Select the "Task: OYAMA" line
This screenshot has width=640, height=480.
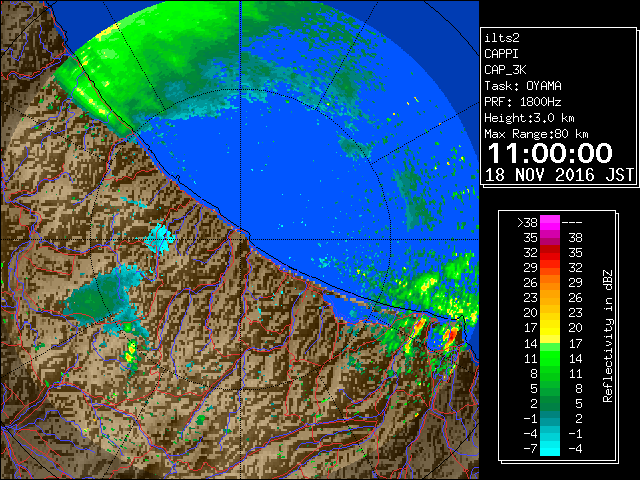point(523,86)
